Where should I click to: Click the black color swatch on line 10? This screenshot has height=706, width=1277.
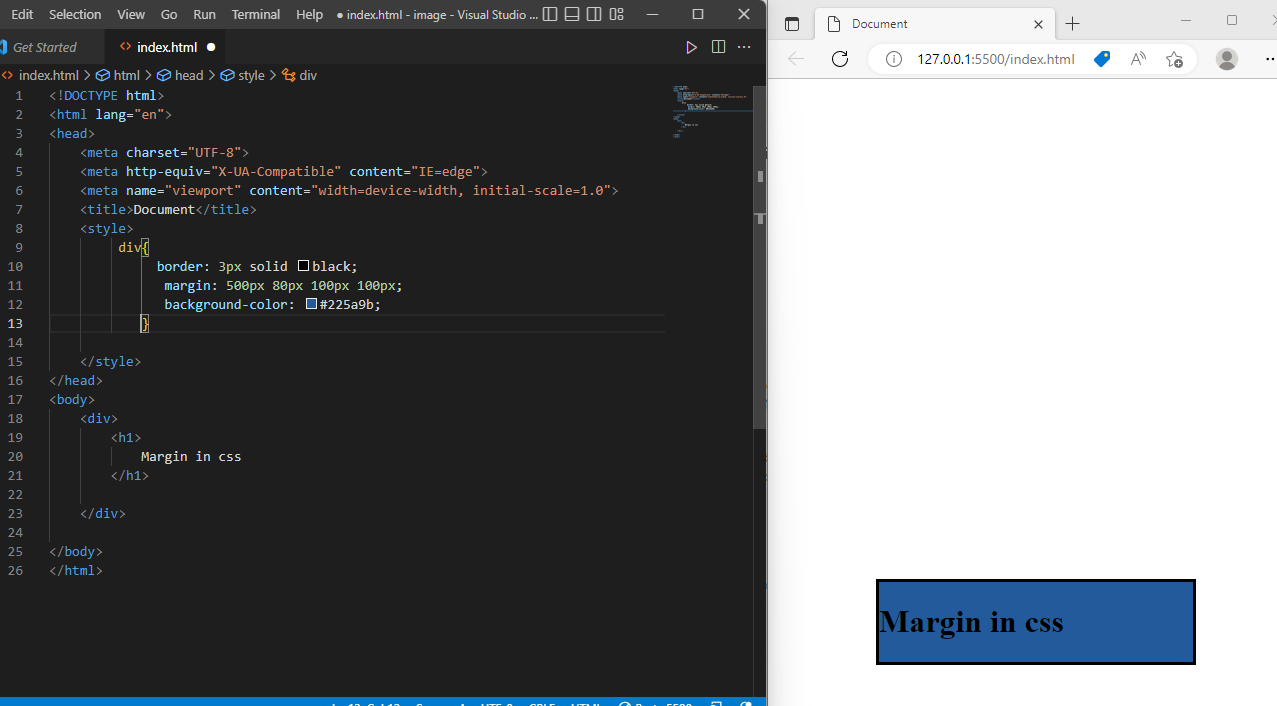click(x=303, y=266)
